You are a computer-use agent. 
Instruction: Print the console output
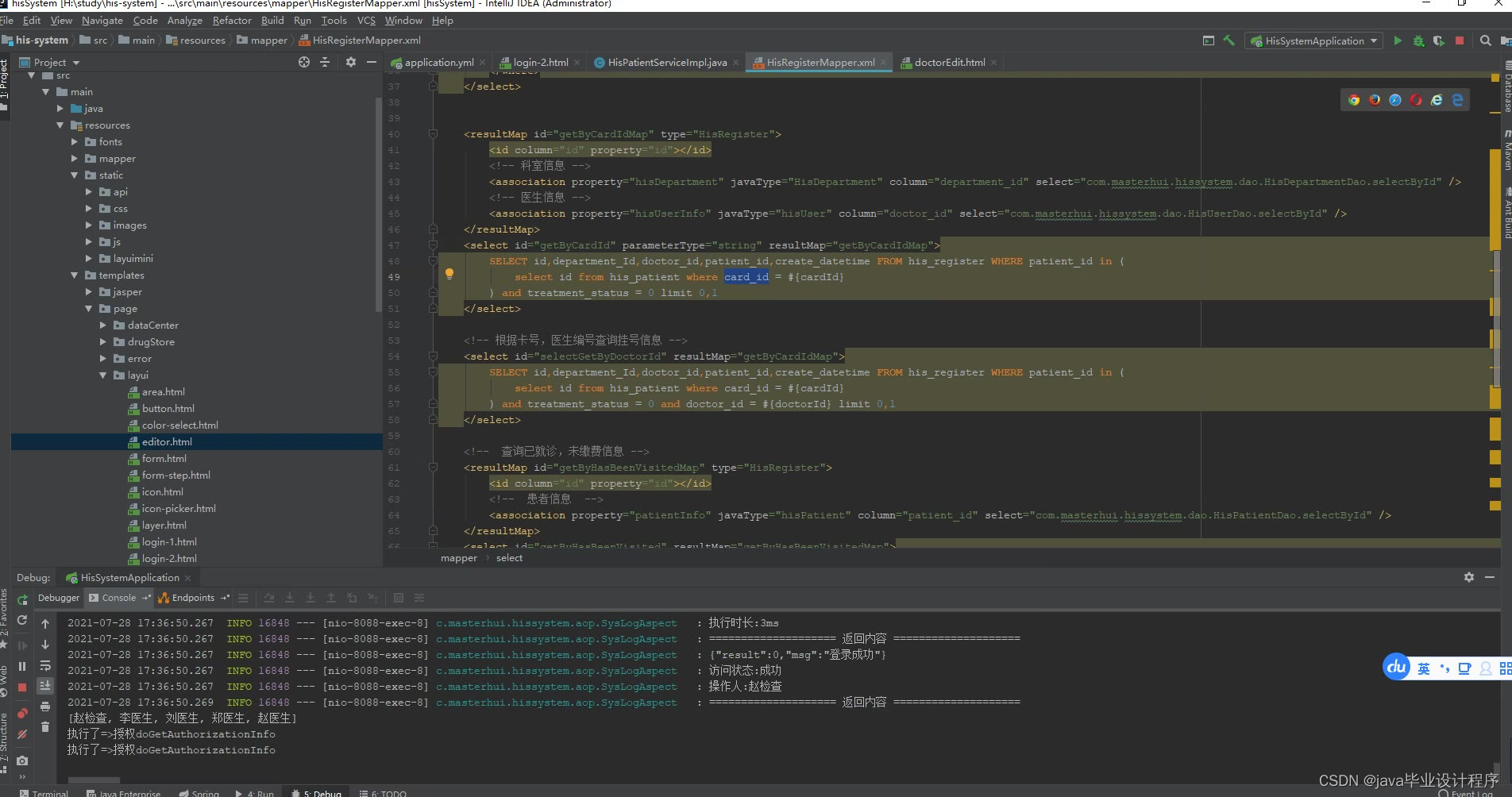coord(45,706)
